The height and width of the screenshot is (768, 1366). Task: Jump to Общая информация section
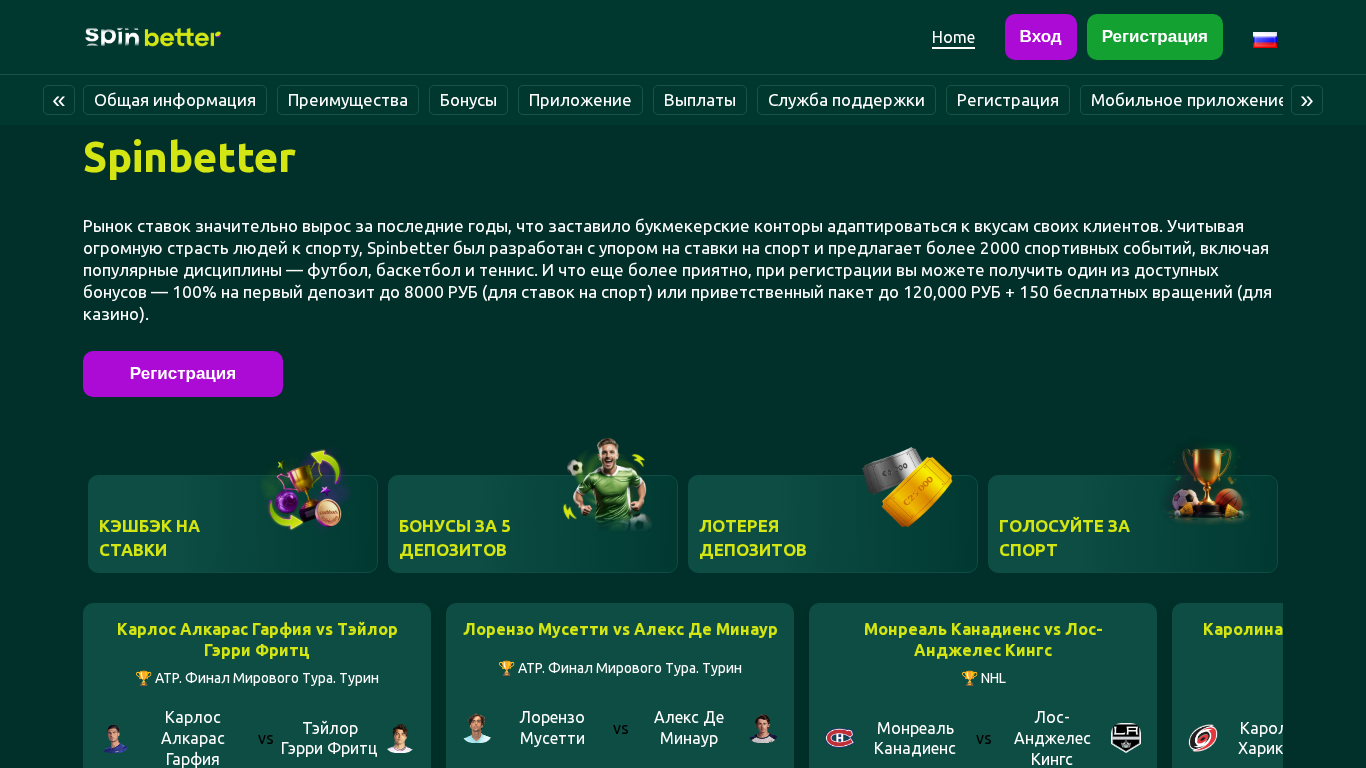(175, 100)
